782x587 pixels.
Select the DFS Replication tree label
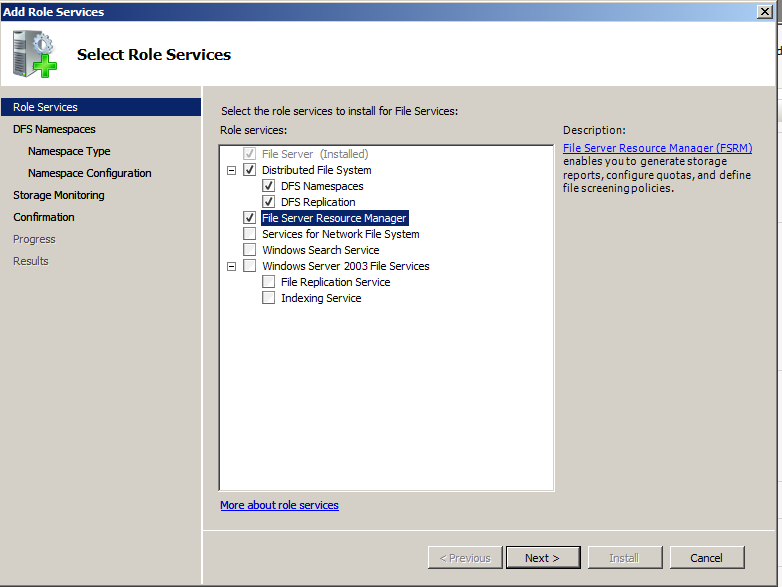(318, 202)
